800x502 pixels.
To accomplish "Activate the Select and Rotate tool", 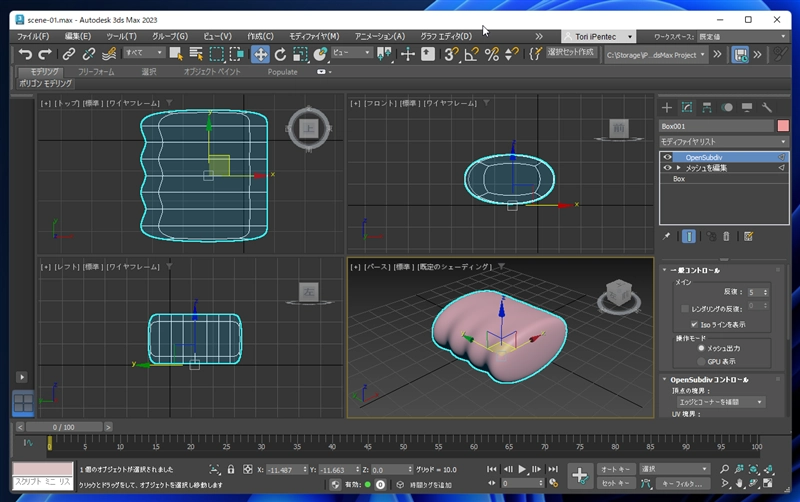I will point(280,54).
